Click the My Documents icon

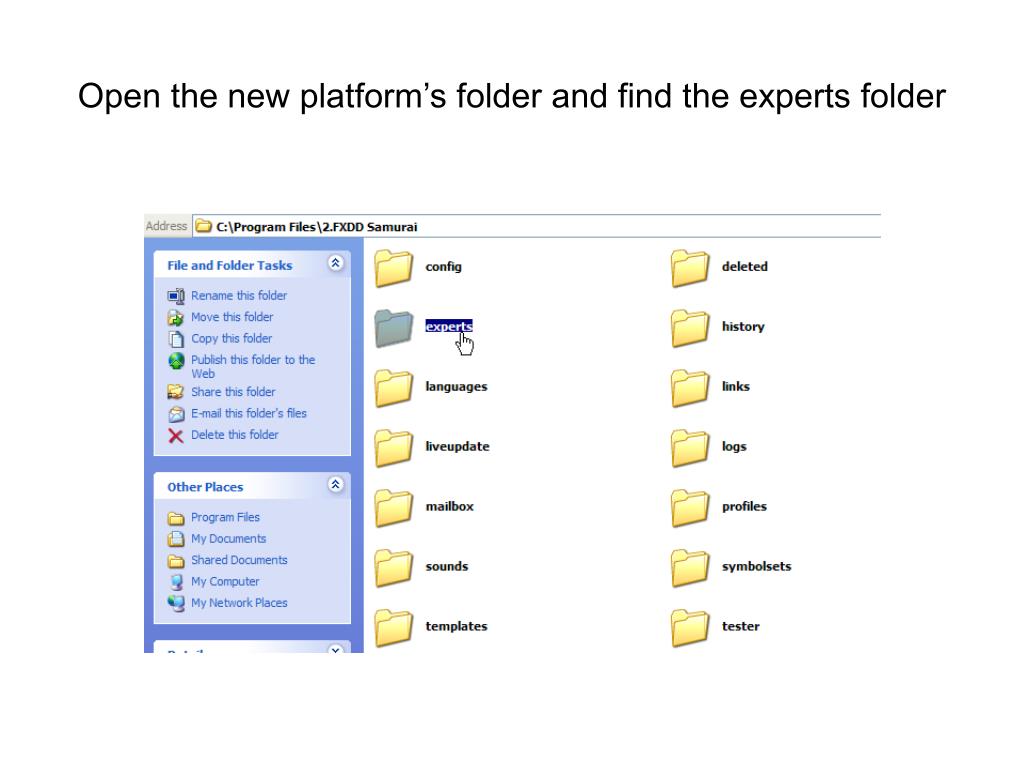[x=176, y=539]
